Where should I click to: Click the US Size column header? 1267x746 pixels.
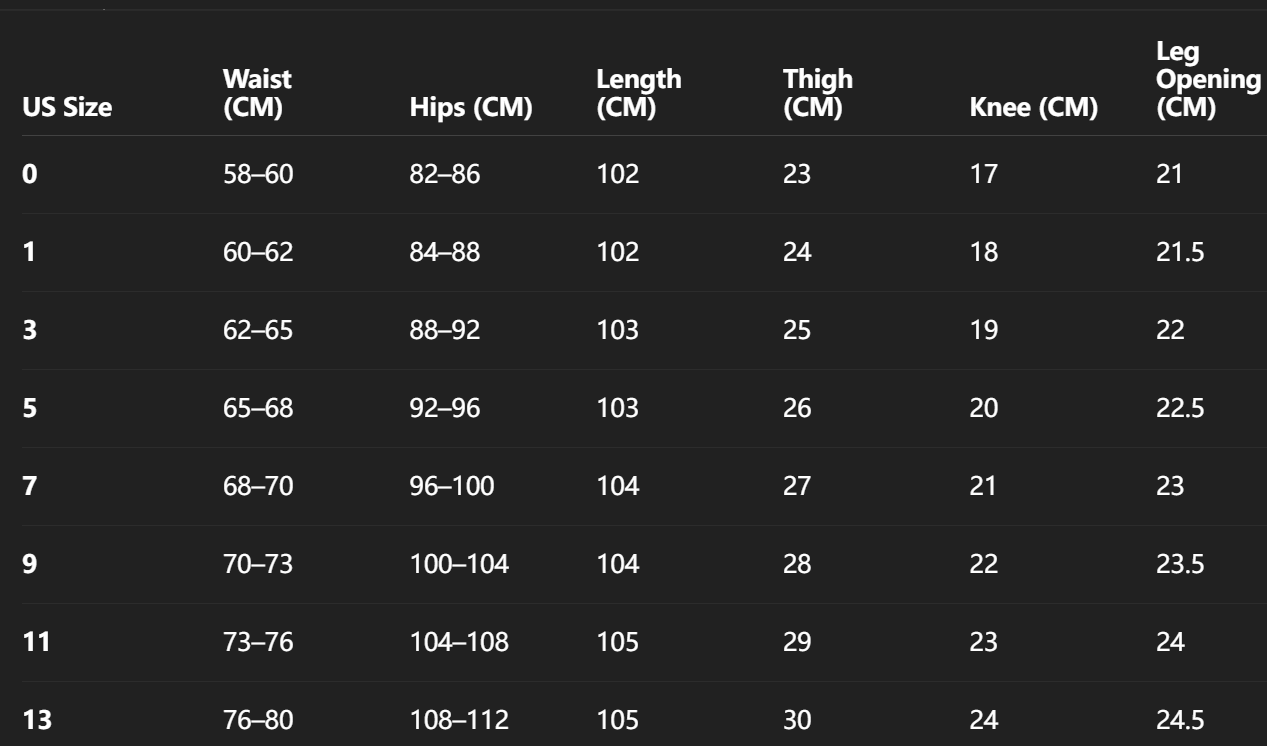pyautogui.click(x=66, y=109)
